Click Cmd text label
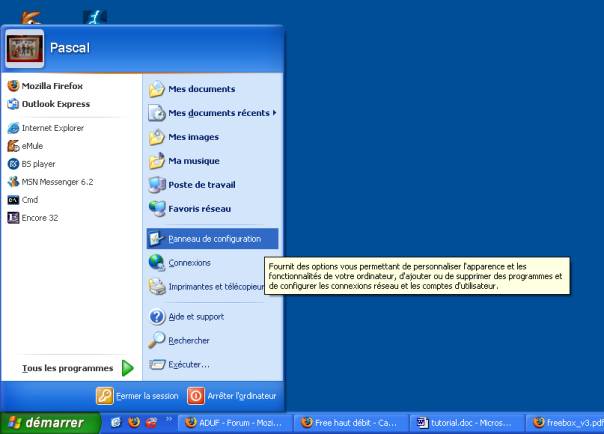 (30, 200)
